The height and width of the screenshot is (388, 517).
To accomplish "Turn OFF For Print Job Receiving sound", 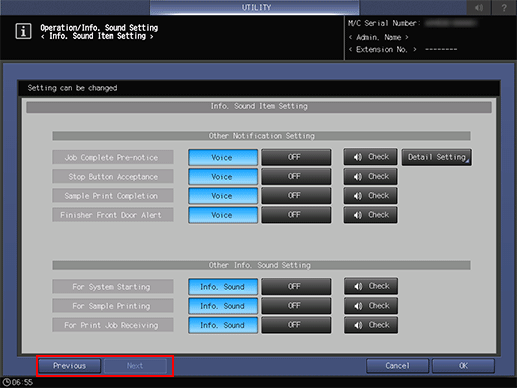I will point(296,325).
